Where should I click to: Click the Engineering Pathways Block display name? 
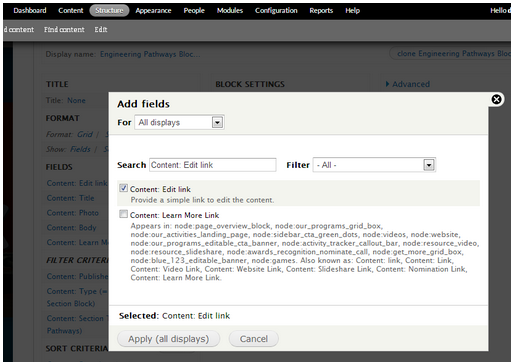[x=150, y=54]
